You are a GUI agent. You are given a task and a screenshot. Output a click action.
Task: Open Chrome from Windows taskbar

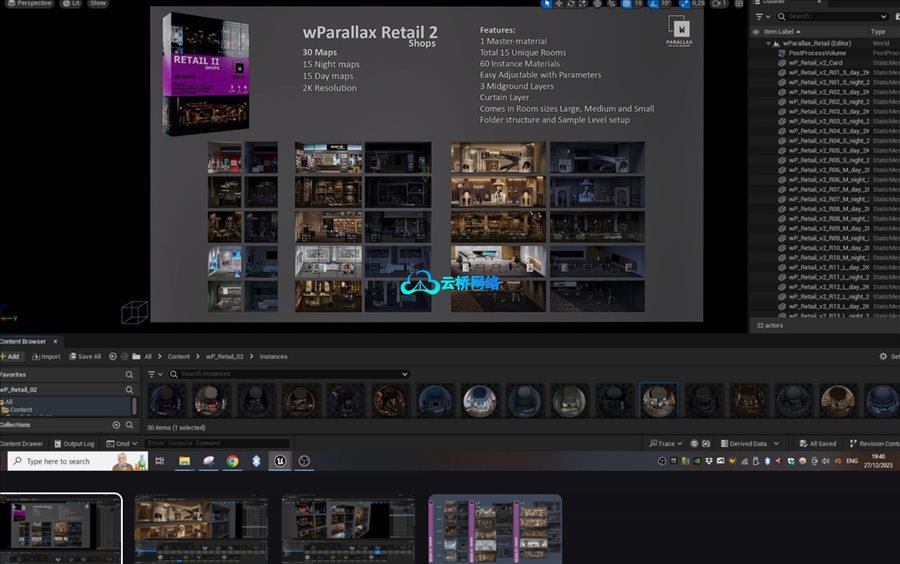(x=232, y=461)
